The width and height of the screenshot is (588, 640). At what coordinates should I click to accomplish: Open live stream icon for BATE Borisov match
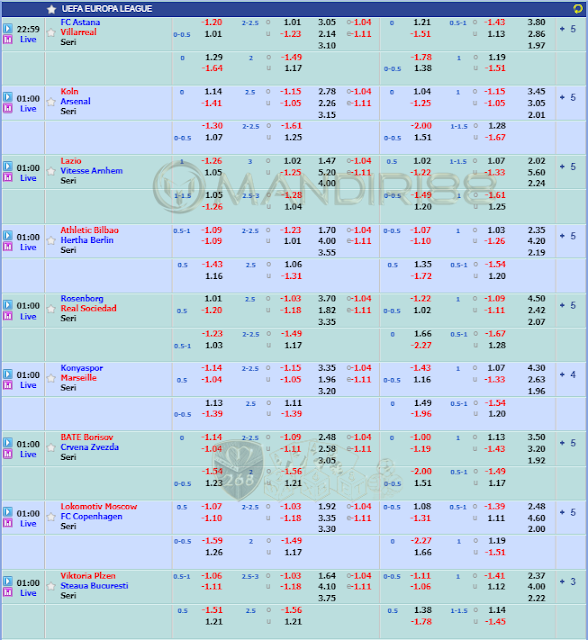[x=8, y=443]
